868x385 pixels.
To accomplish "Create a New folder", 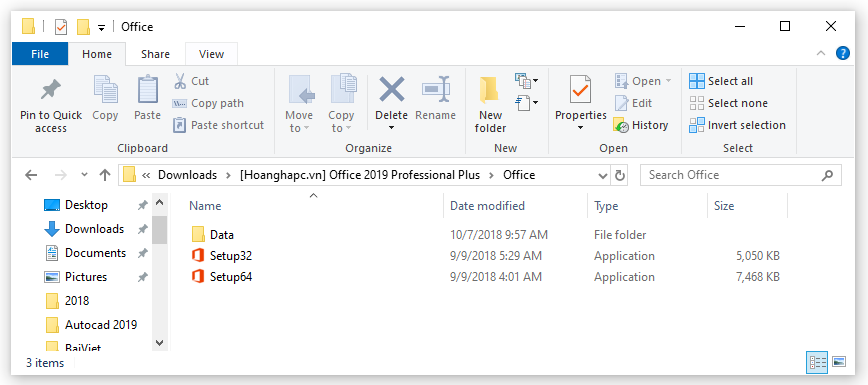I will tap(490, 105).
